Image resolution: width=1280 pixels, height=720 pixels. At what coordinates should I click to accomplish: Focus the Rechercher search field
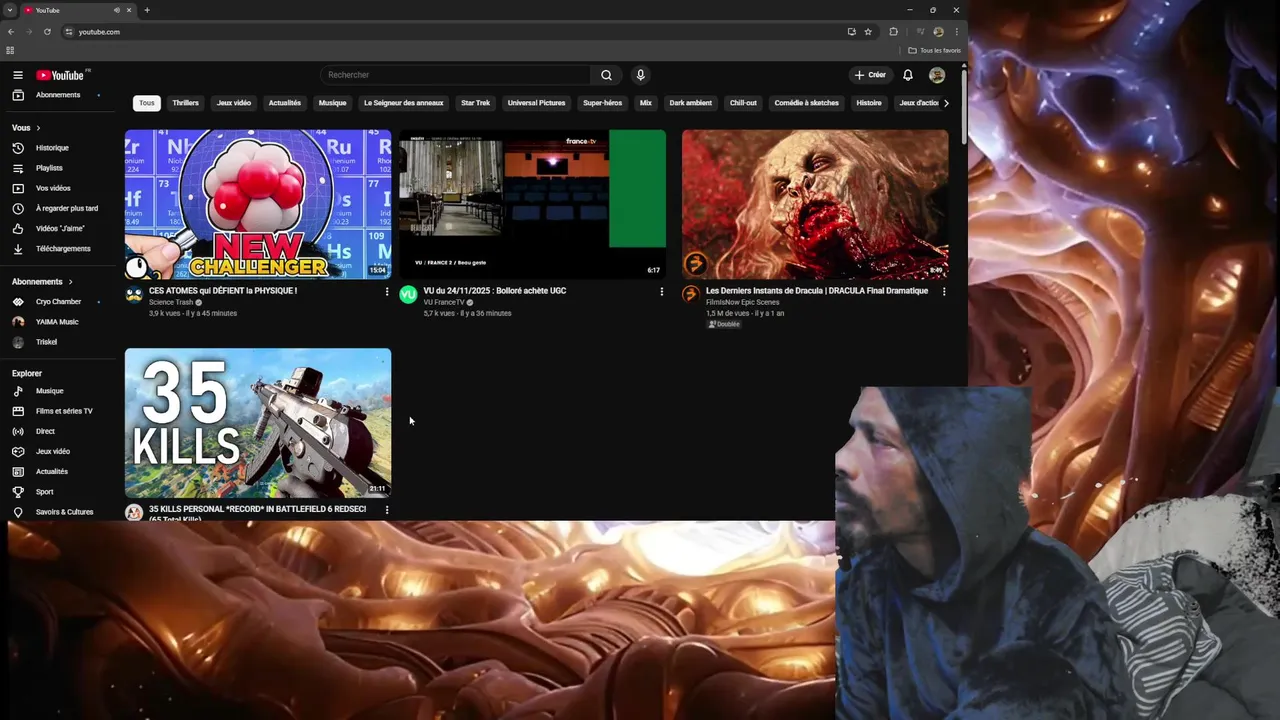(456, 75)
